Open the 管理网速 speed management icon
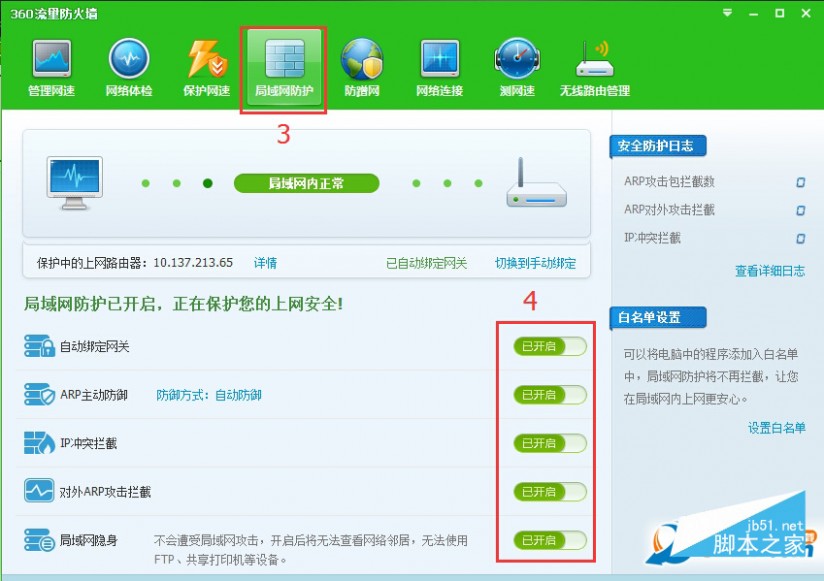Viewport: 824px width, 581px height. click(x=52, y=68)
